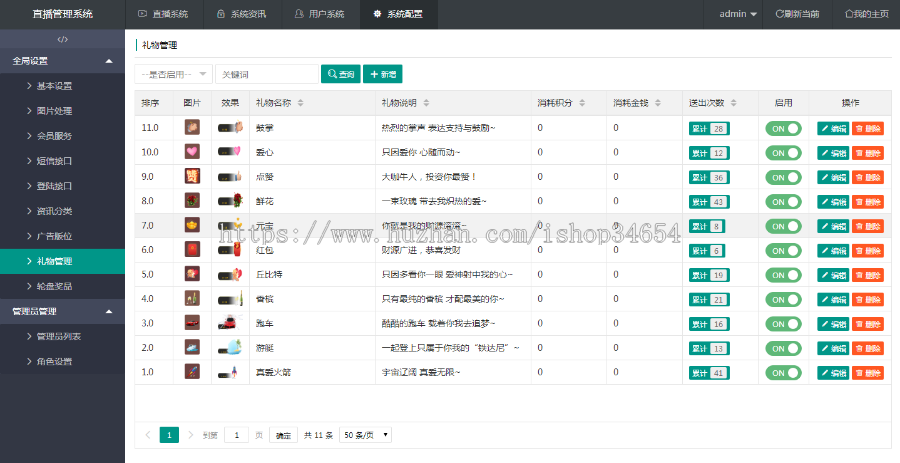Select page 1 in pagination
This screenshot has width=900, height=463.
tap(169, 435)
